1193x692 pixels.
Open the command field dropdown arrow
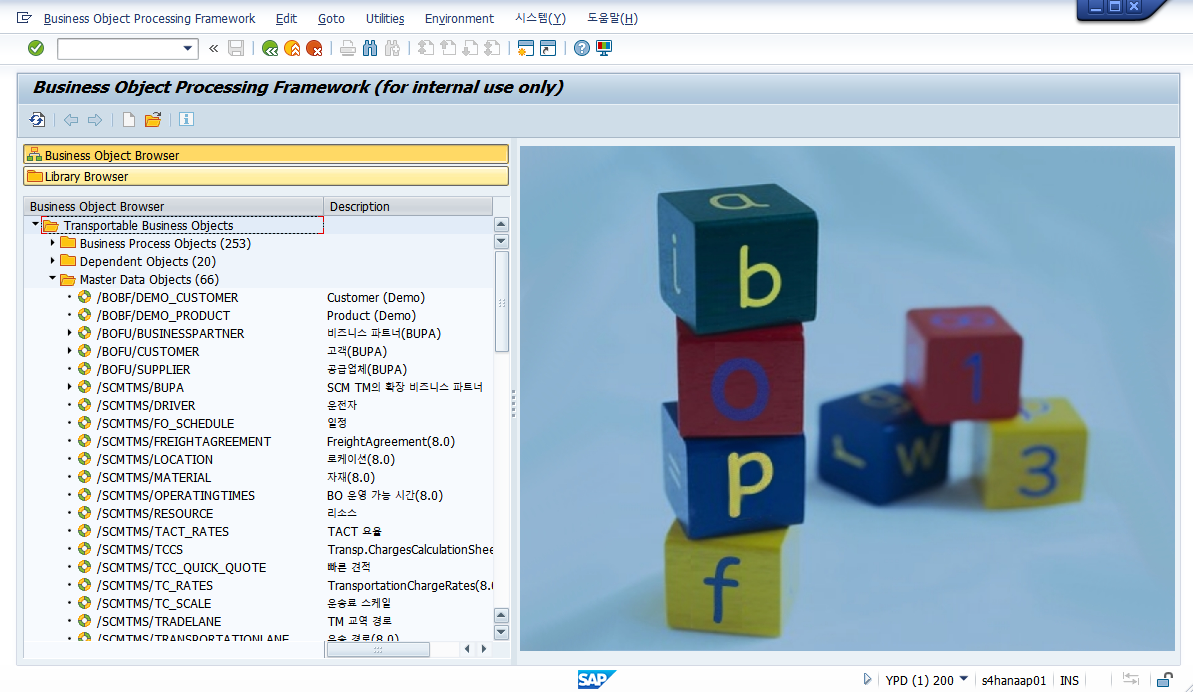(187, 49)
